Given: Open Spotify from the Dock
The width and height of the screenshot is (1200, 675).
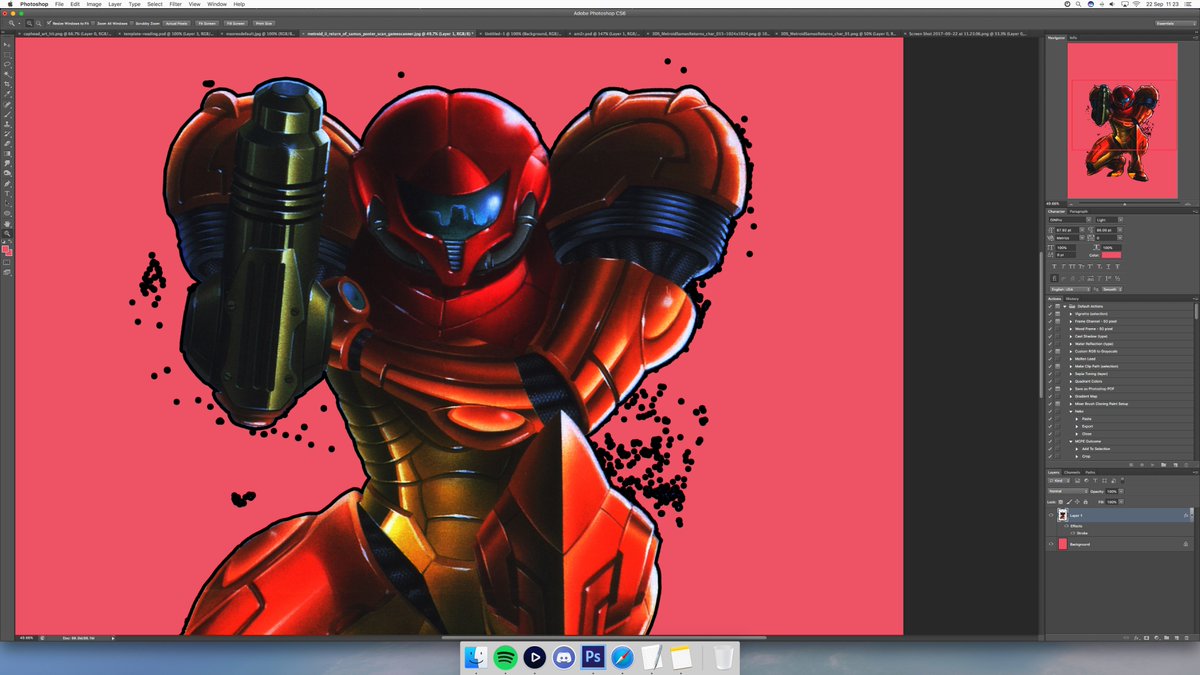Looking at the screenshot, I should pos(505,657).
